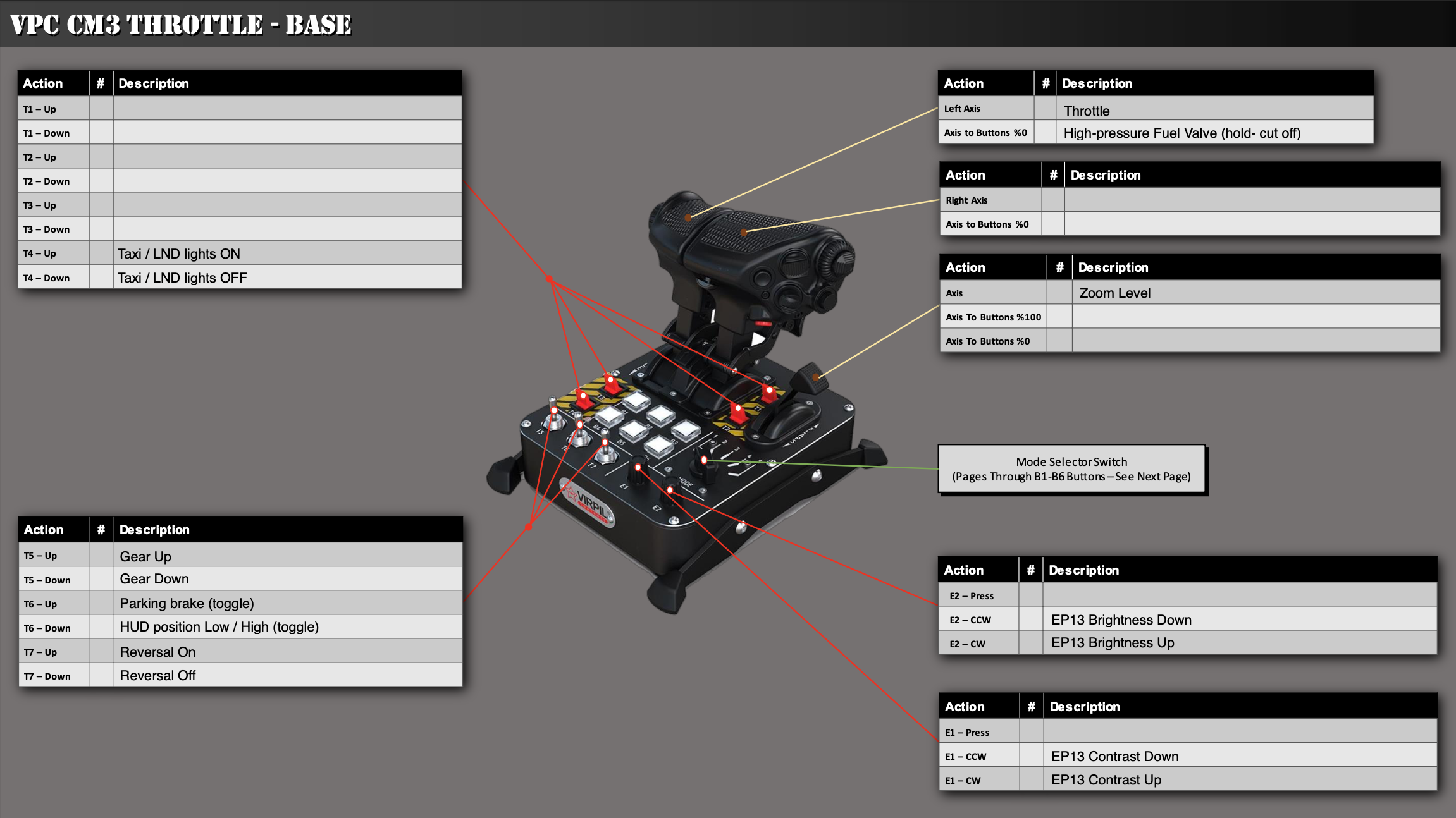Click the left throttle handle grip
The height and width of the screenshot is (818, 1456).
[689, 217]
